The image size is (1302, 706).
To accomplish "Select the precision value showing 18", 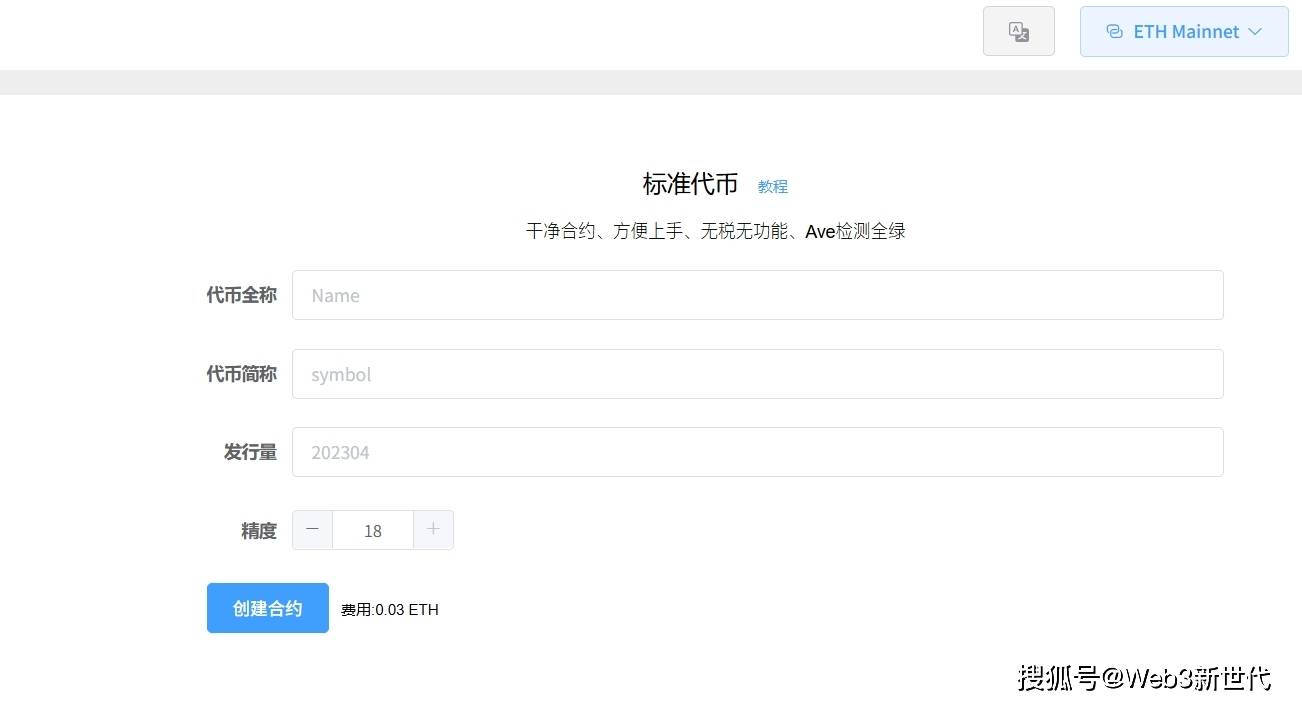I will (372, 530).
